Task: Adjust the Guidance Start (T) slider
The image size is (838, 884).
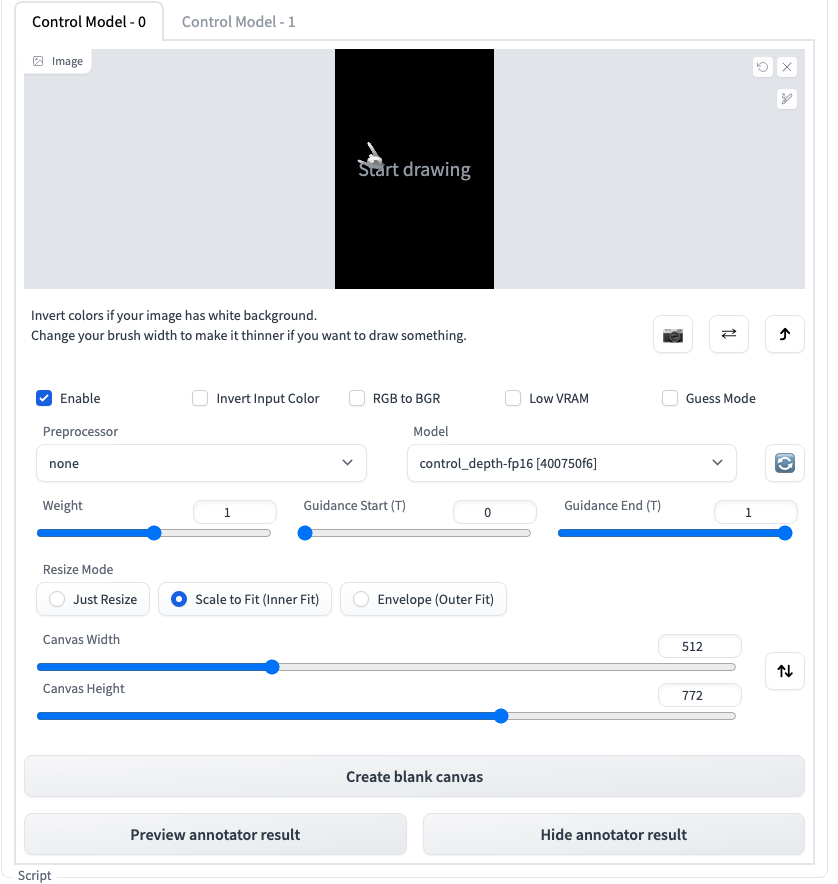Action: pyautogui.click(x=414, y=533)
